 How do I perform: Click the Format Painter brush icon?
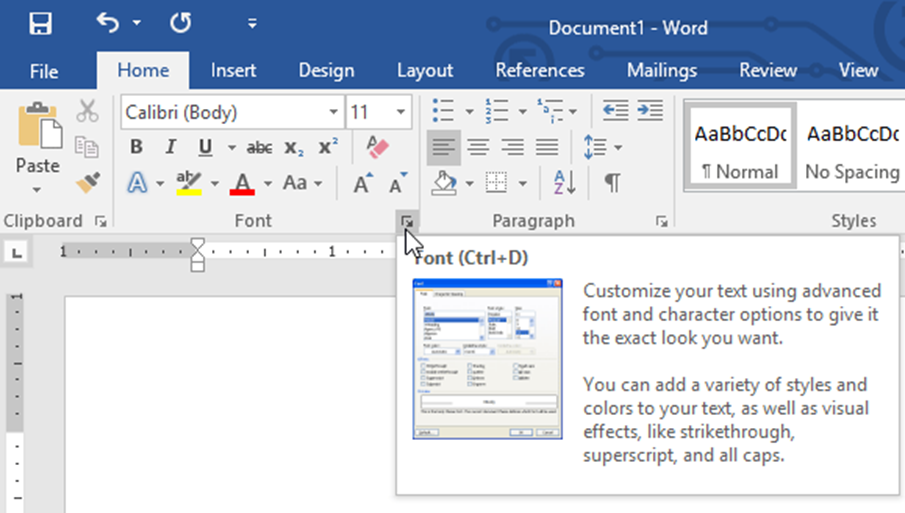(x=88, y=183)
